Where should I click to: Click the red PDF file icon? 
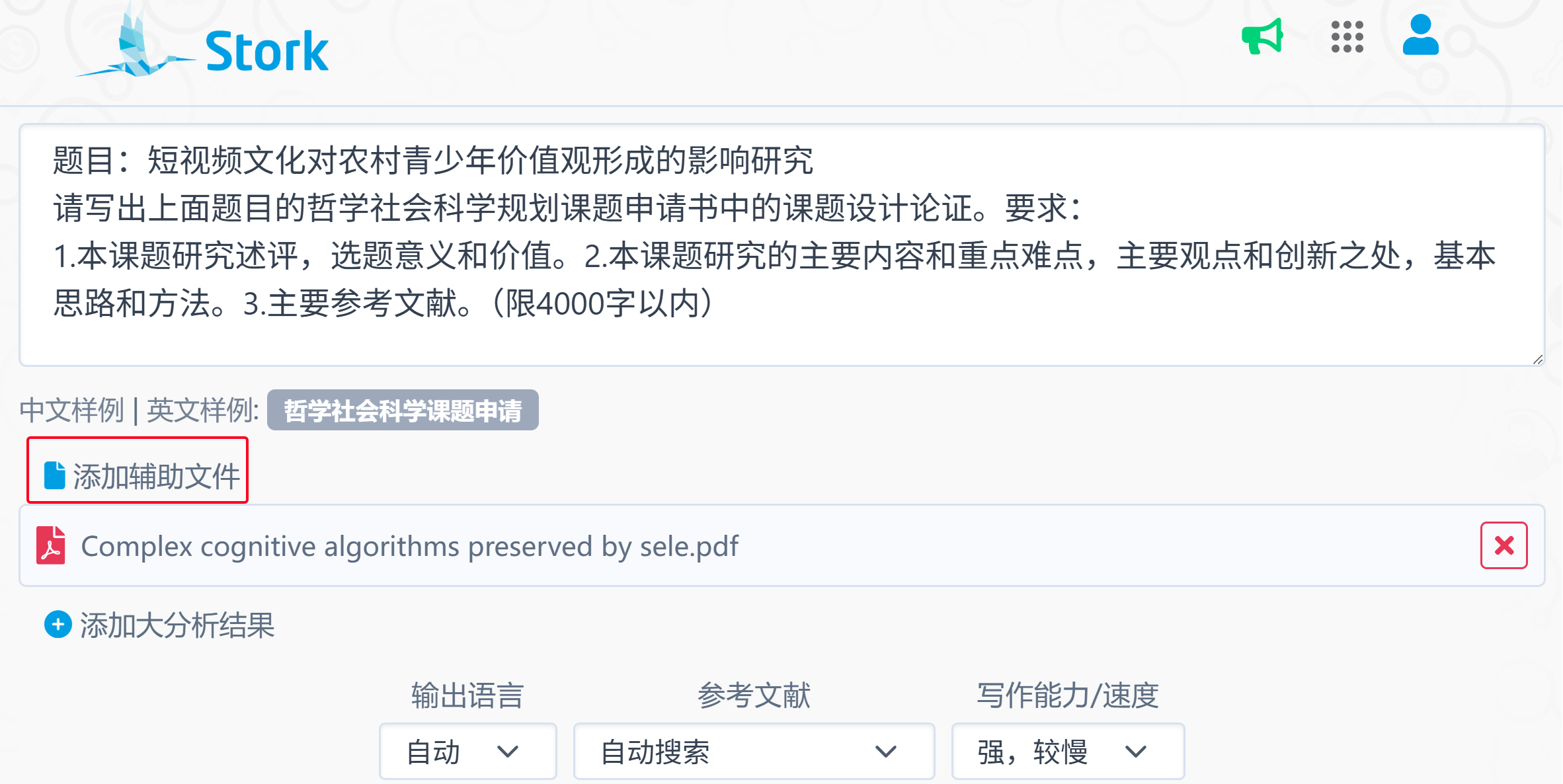(51, 545)
